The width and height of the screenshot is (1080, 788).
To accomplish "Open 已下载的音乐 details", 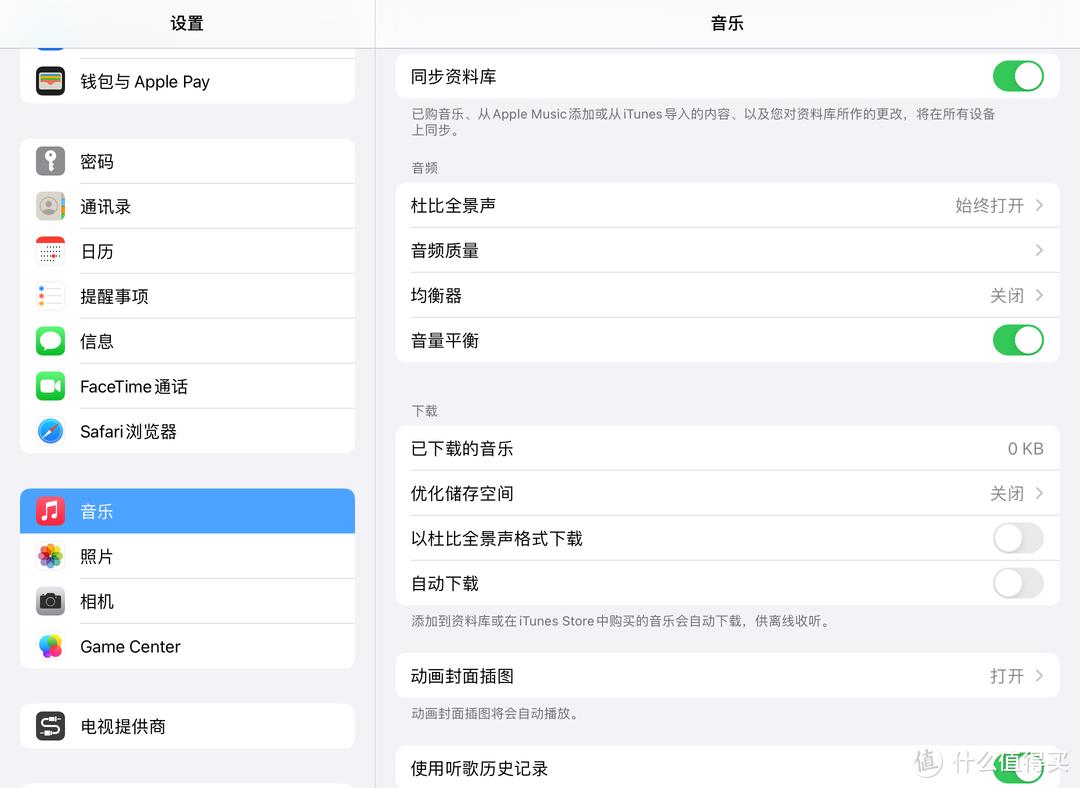I will click(727, 448).
